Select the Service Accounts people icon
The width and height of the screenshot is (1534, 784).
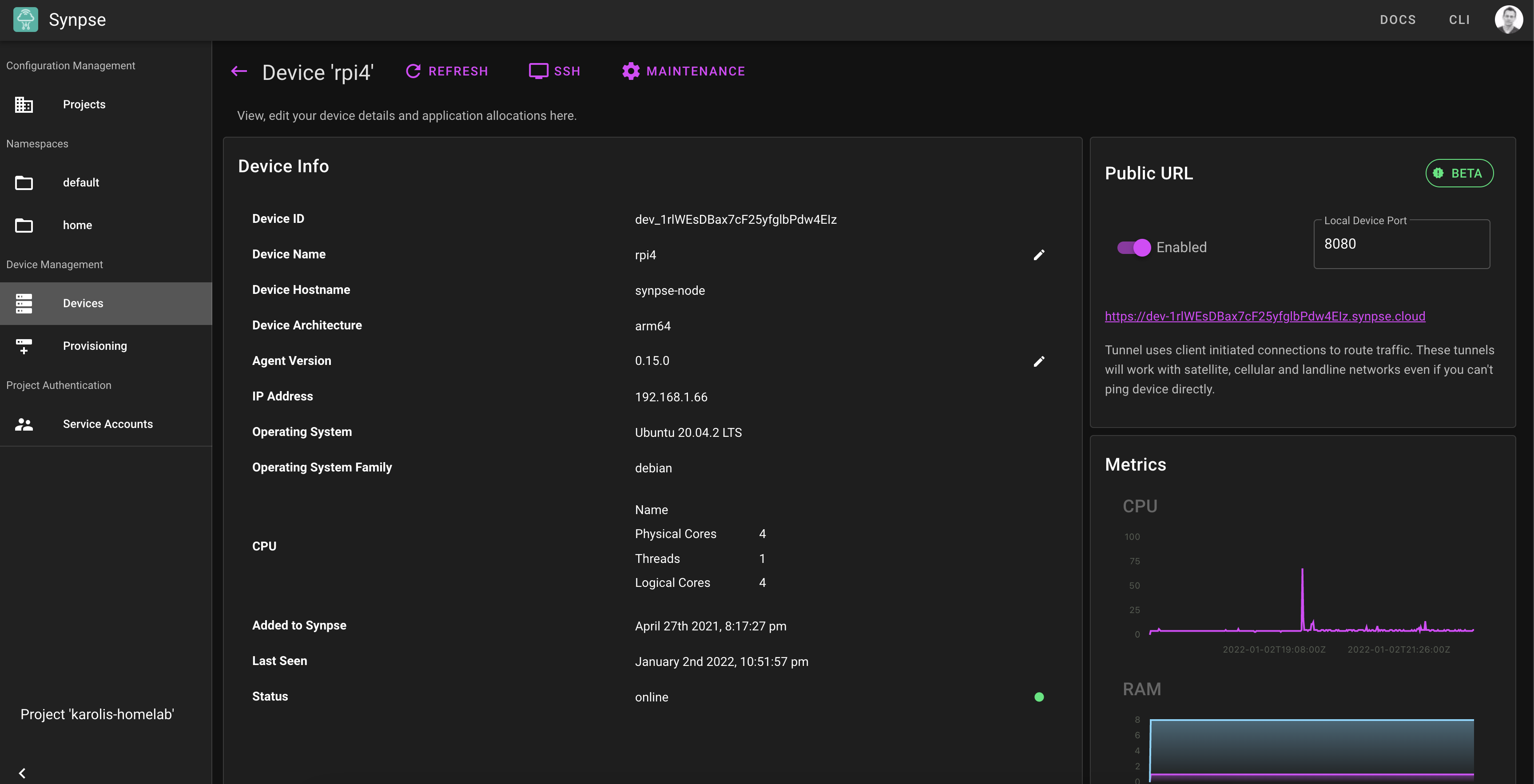(x=24, y=424)
